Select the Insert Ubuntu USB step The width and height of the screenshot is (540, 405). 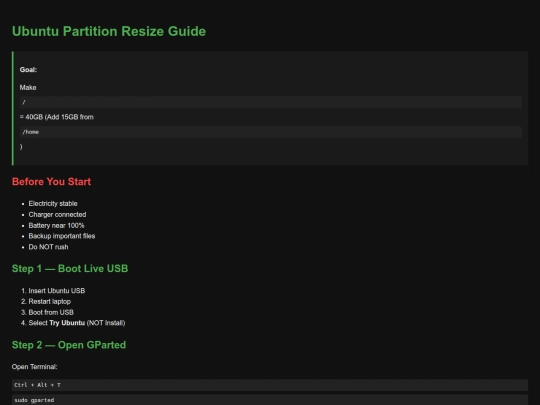pyautogui.click(x=57, y=291)
